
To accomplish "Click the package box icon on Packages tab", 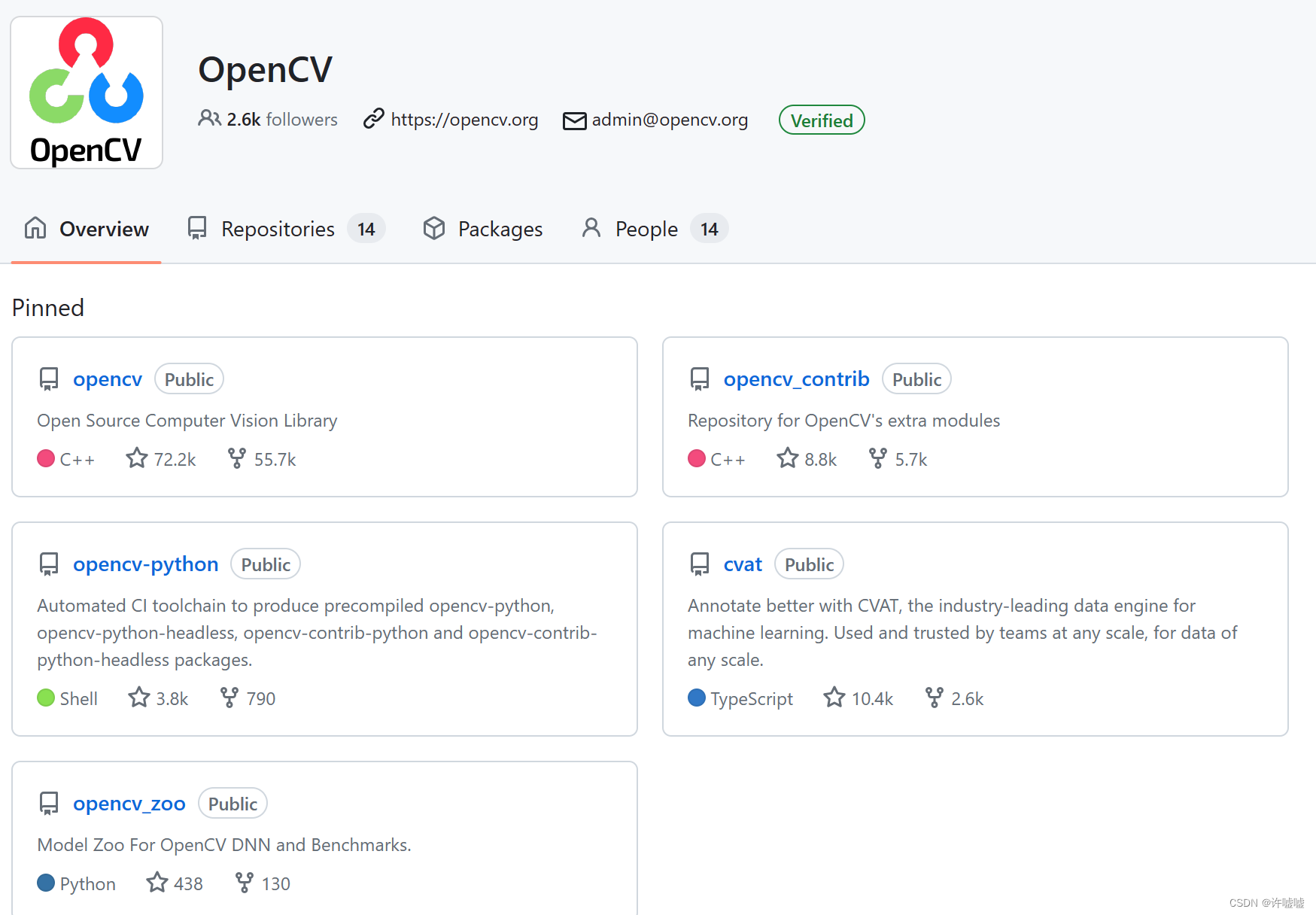I will [434, 228].
